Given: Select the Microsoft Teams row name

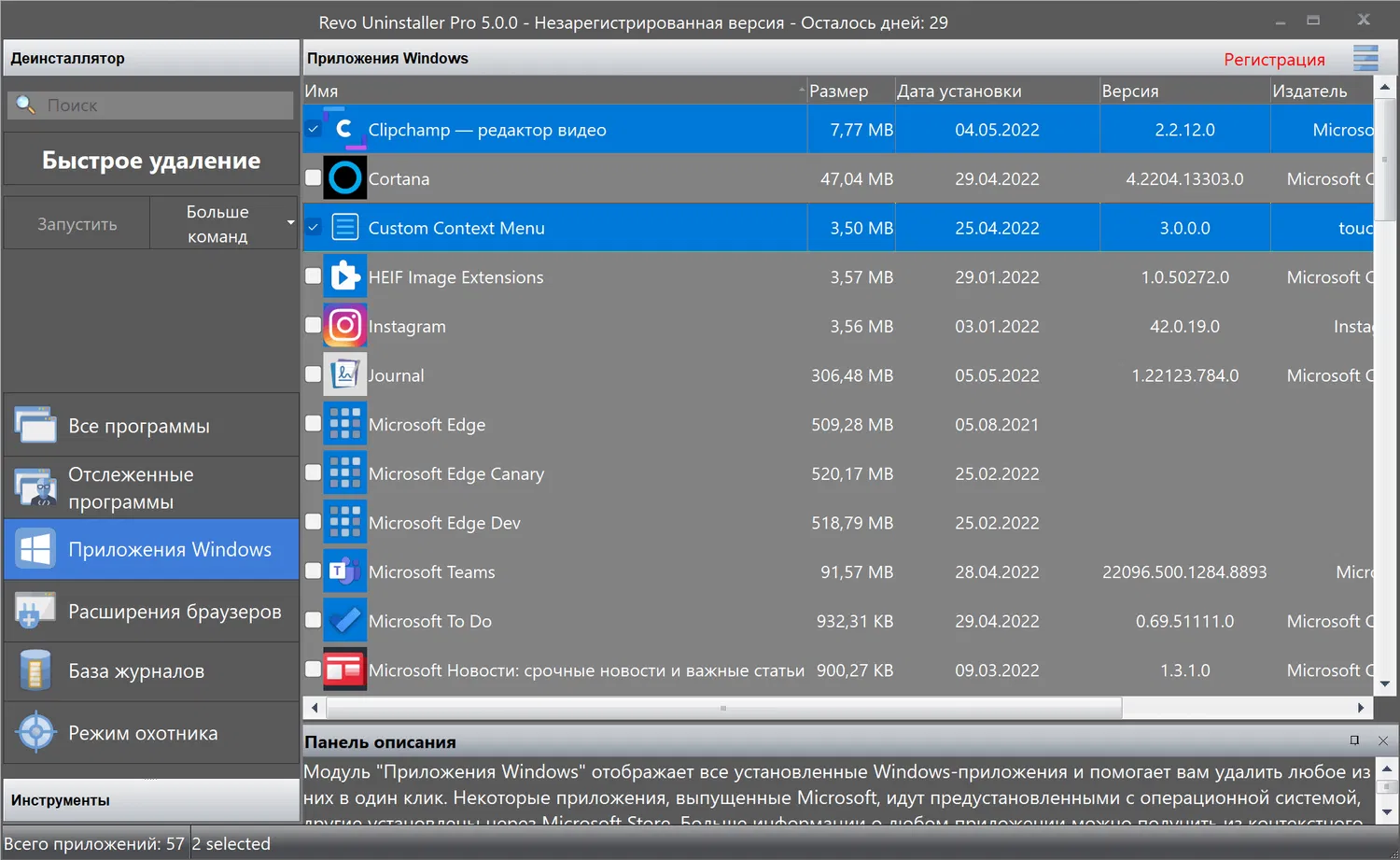Looking at the screenshot, I should tap(431, 571).
